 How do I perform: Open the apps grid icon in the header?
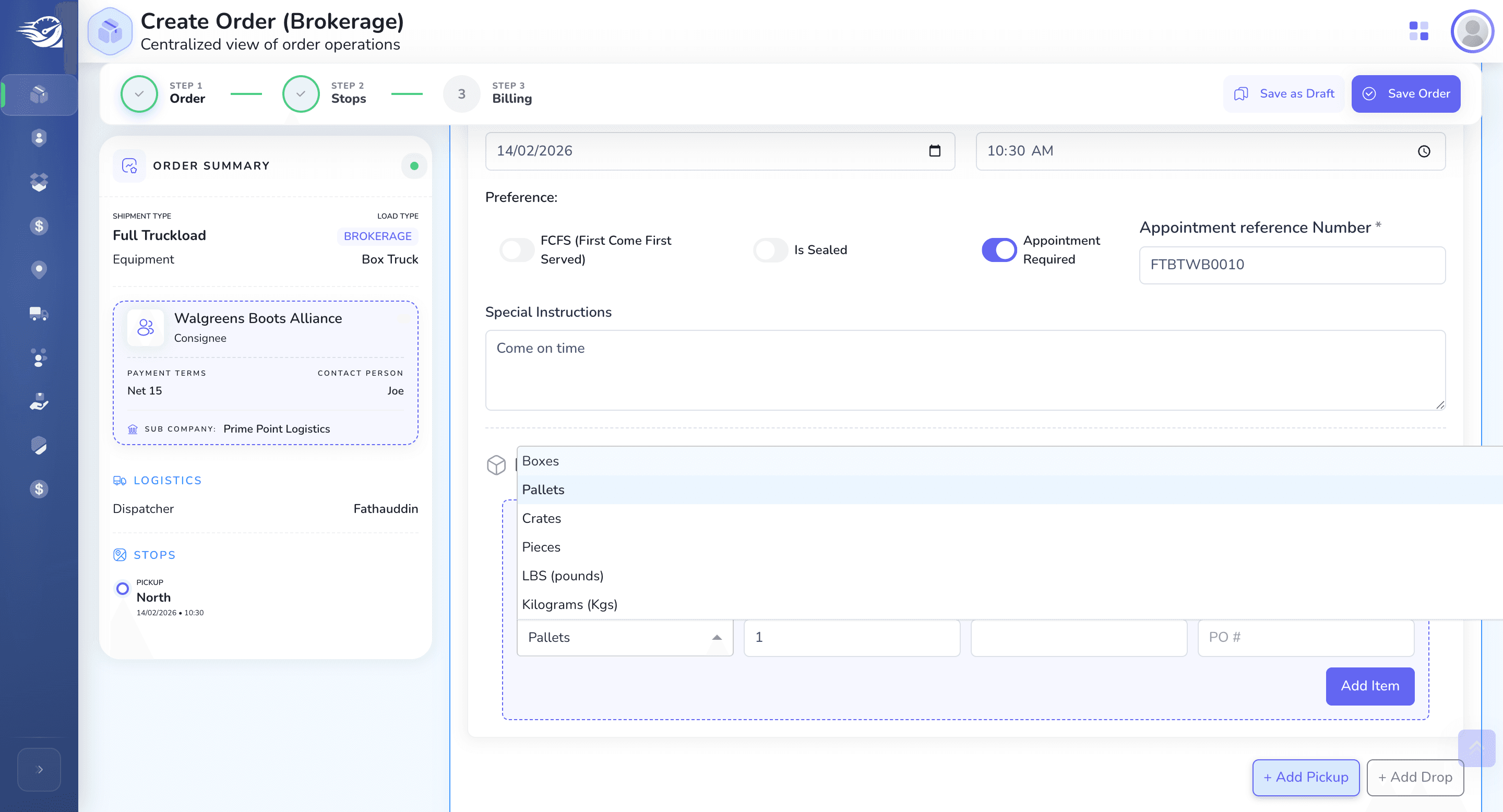tap(1418, 31)
